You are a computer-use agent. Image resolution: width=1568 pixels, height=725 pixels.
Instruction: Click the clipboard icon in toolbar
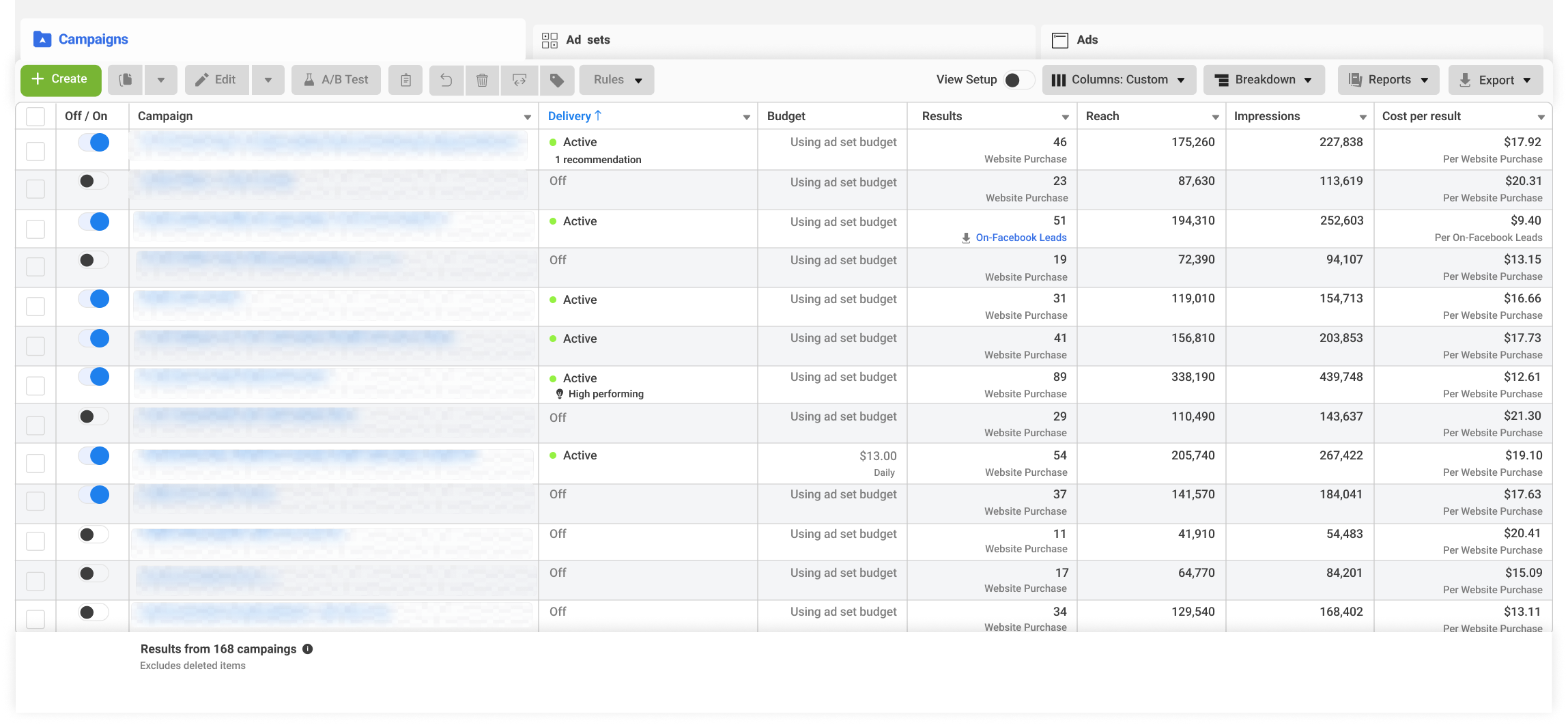[405, 80]
